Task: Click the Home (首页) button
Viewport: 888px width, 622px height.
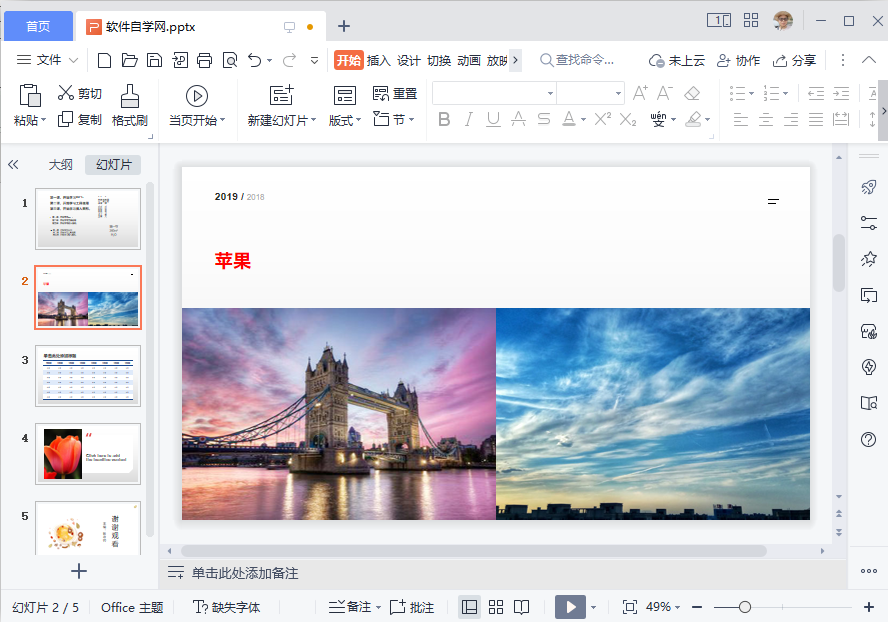Action: 39,27
